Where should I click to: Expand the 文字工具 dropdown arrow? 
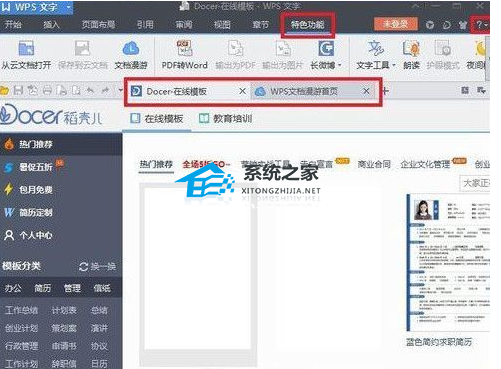click(x=394, y=65)
